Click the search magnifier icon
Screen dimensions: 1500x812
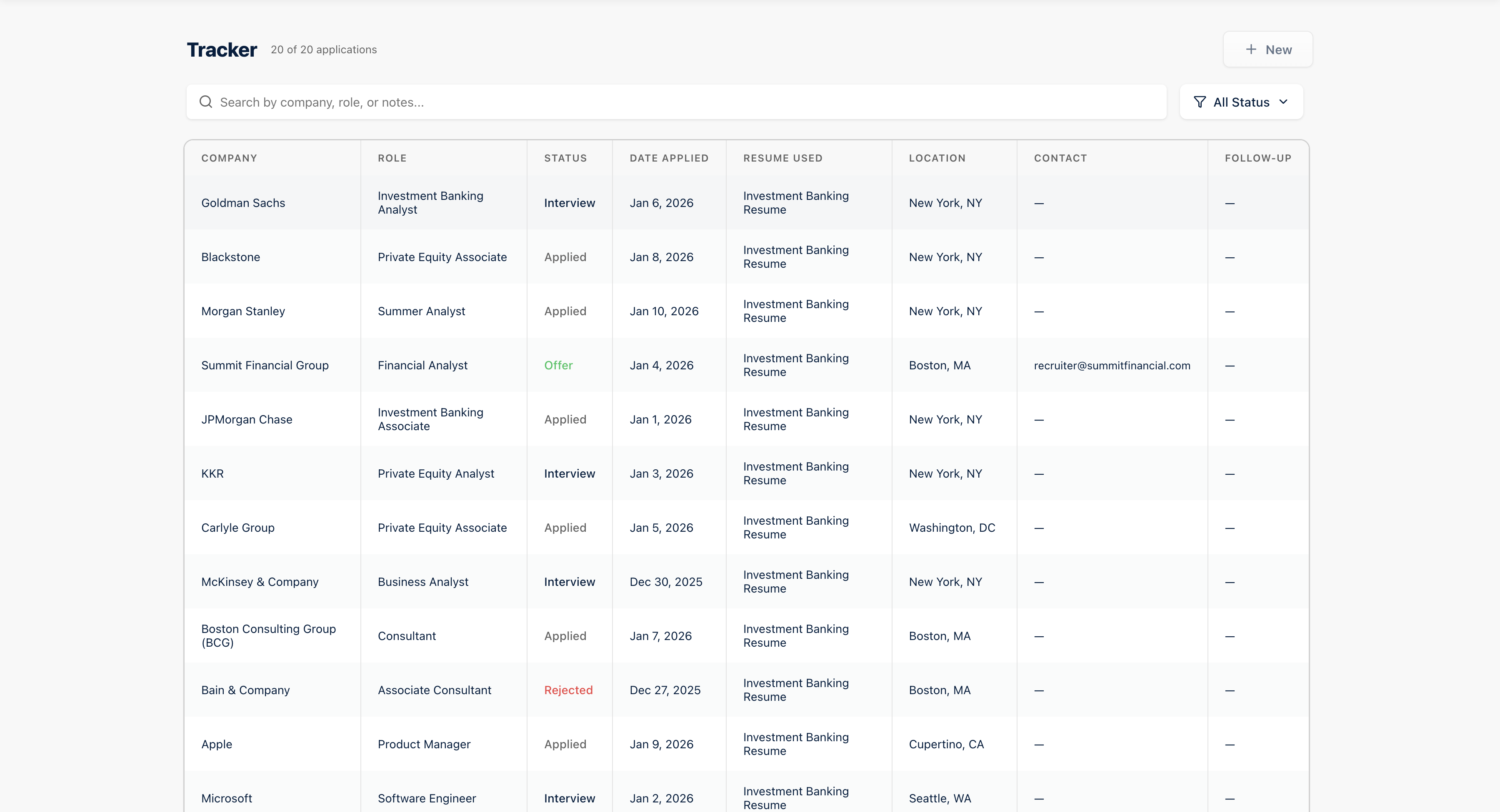tap(205, 102)
